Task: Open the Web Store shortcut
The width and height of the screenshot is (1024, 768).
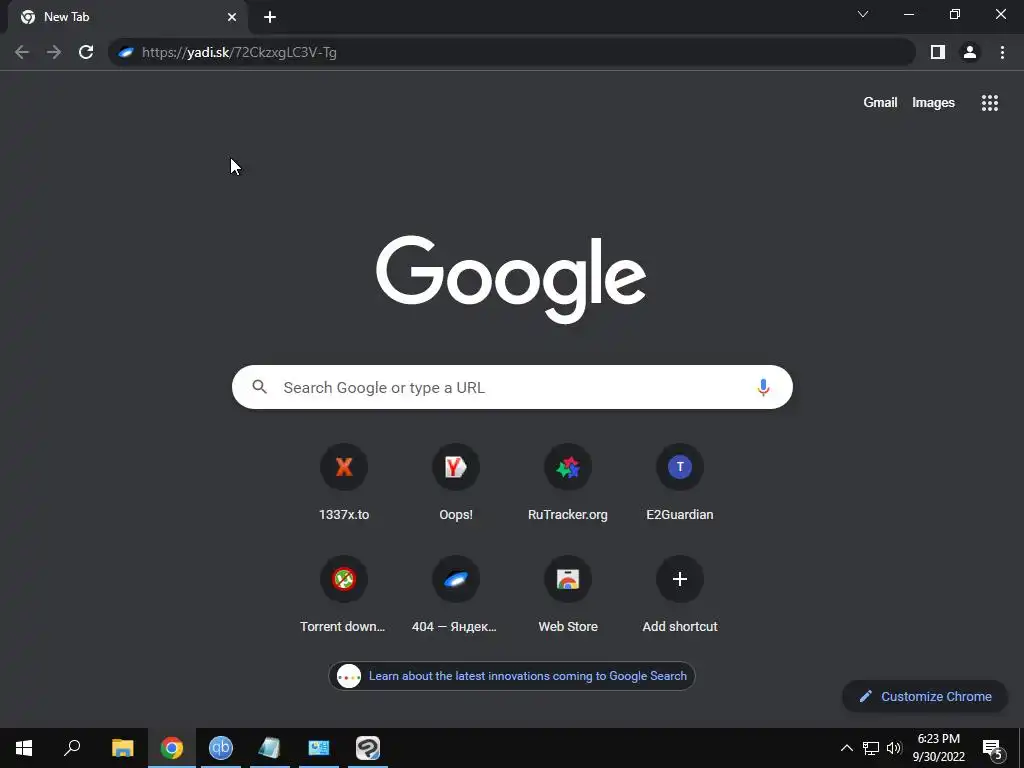Action: point(568,594)
